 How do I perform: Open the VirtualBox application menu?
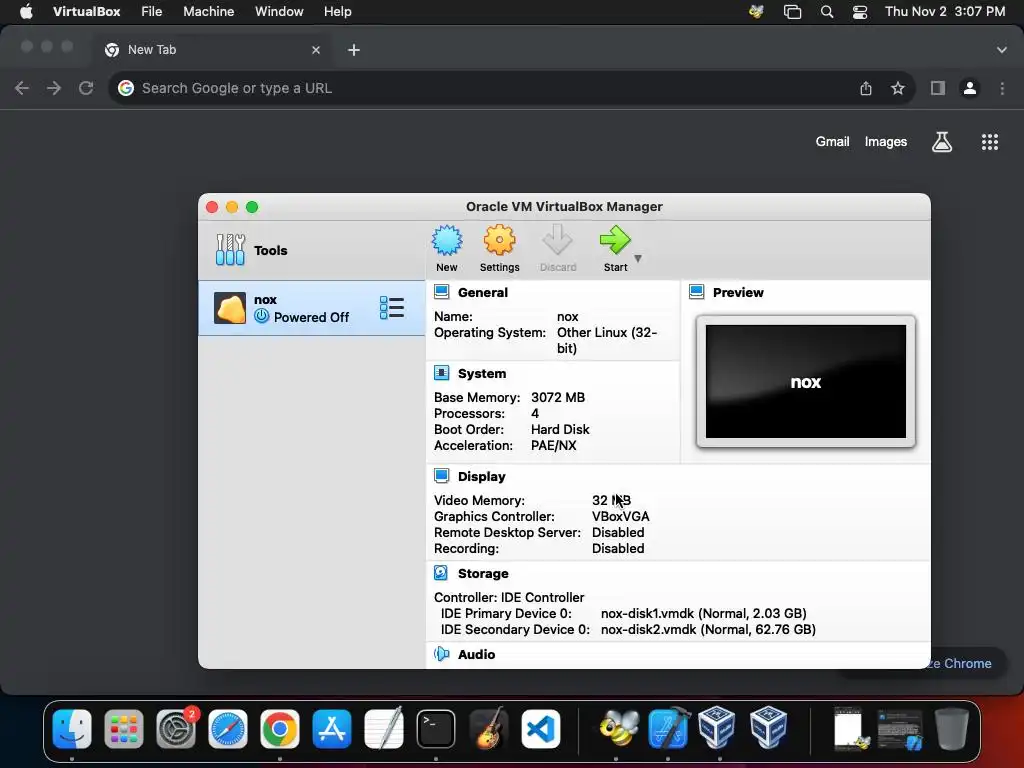tap(86, 12)
